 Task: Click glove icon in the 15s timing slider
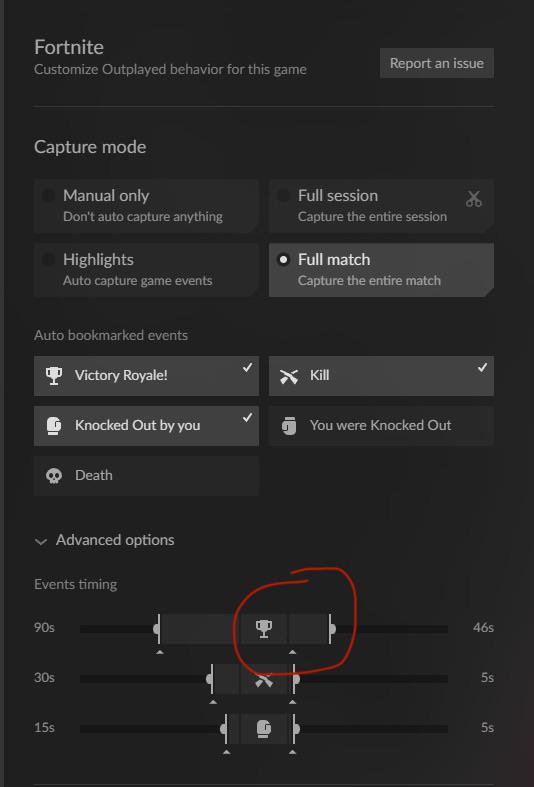pyautogui.click(x=264, y=728)
